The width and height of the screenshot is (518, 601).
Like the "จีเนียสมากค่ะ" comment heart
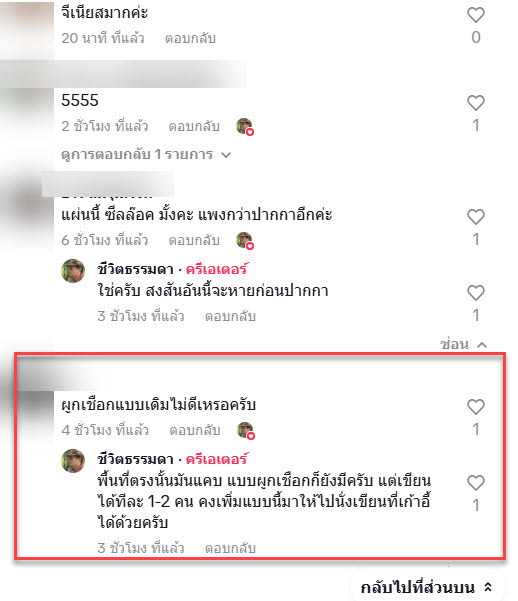tap(475, 15)
